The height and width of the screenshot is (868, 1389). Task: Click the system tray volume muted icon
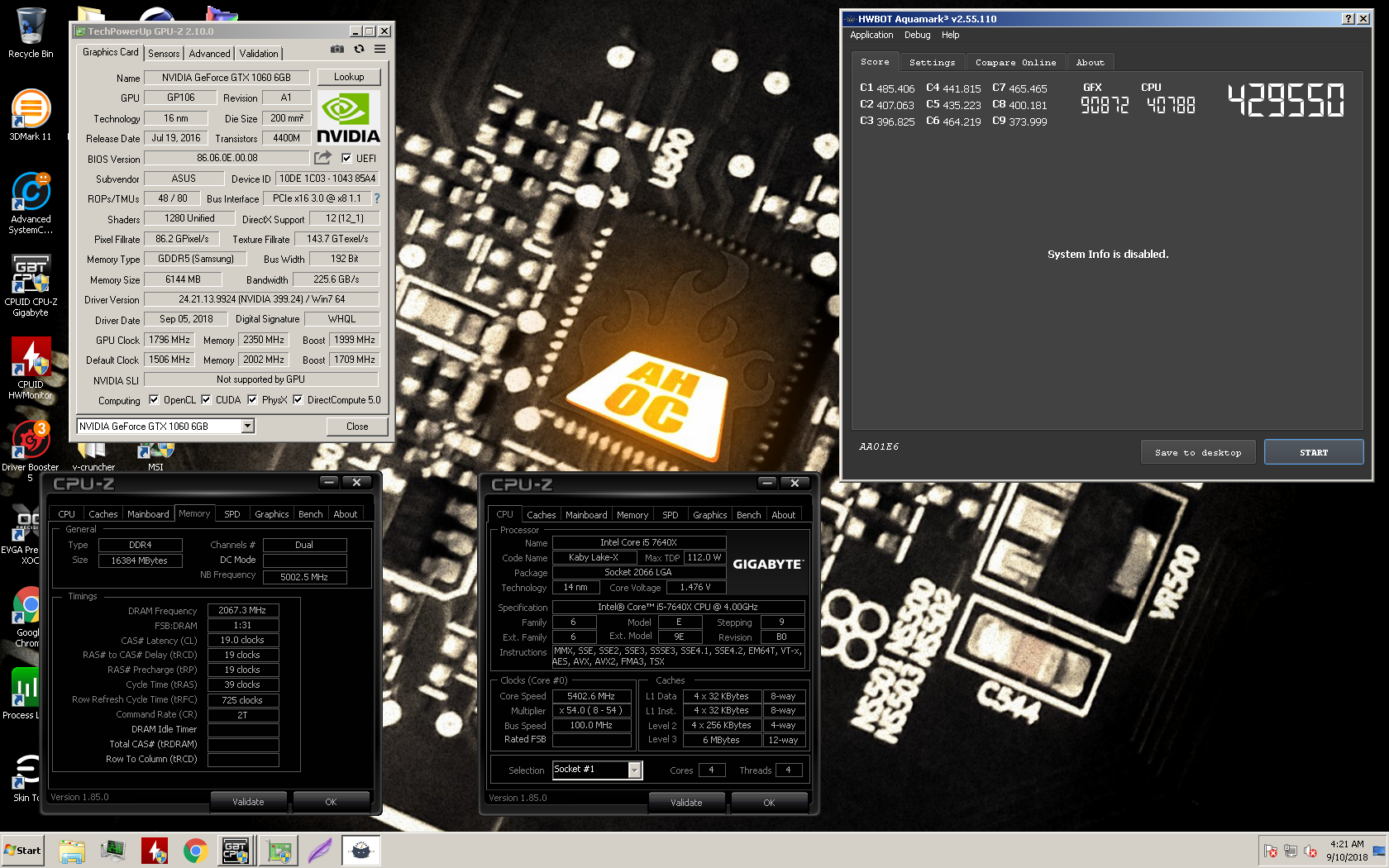tap(1310, 851)
